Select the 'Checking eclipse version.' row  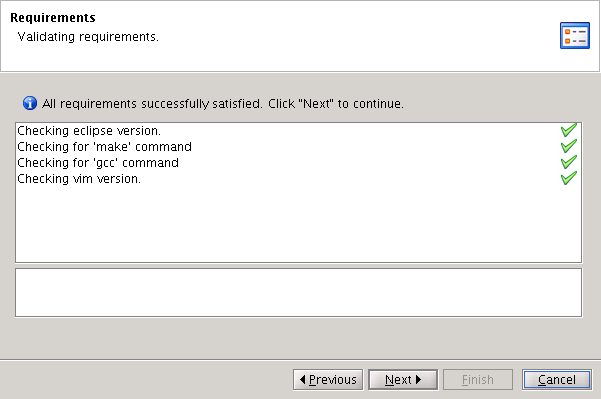298,131
